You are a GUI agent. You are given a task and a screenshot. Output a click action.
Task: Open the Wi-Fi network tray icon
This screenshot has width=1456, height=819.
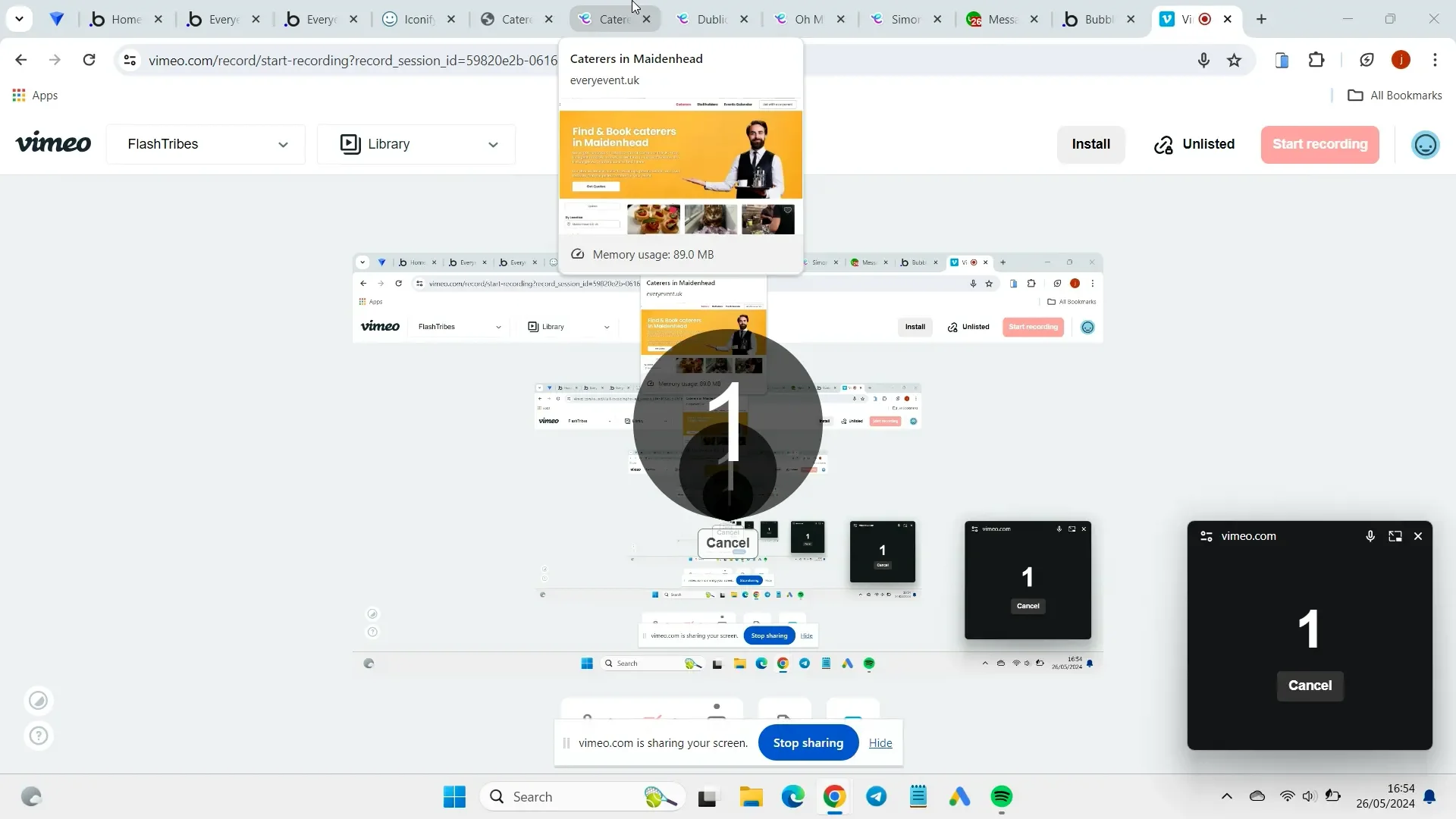(x=1287, y=797)
